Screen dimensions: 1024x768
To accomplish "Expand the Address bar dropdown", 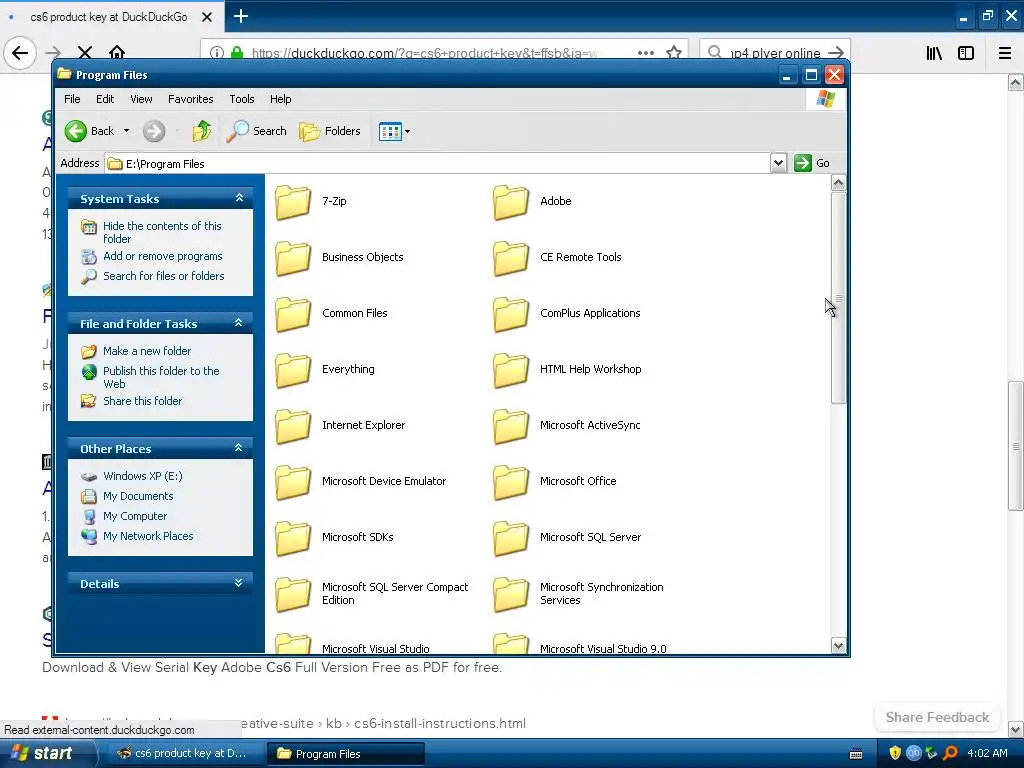I will tap(778, 163).
